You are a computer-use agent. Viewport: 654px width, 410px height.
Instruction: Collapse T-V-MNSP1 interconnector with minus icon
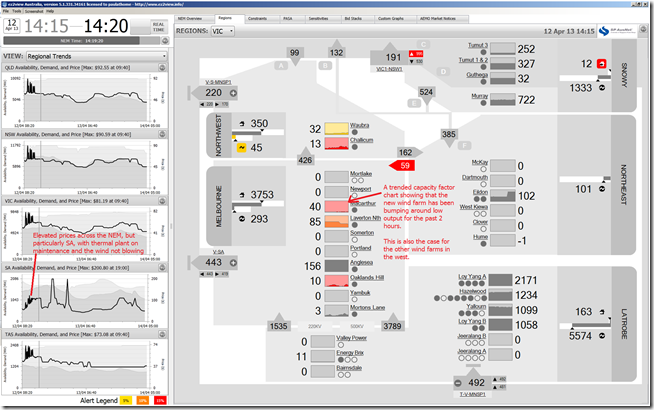(458, 383)
